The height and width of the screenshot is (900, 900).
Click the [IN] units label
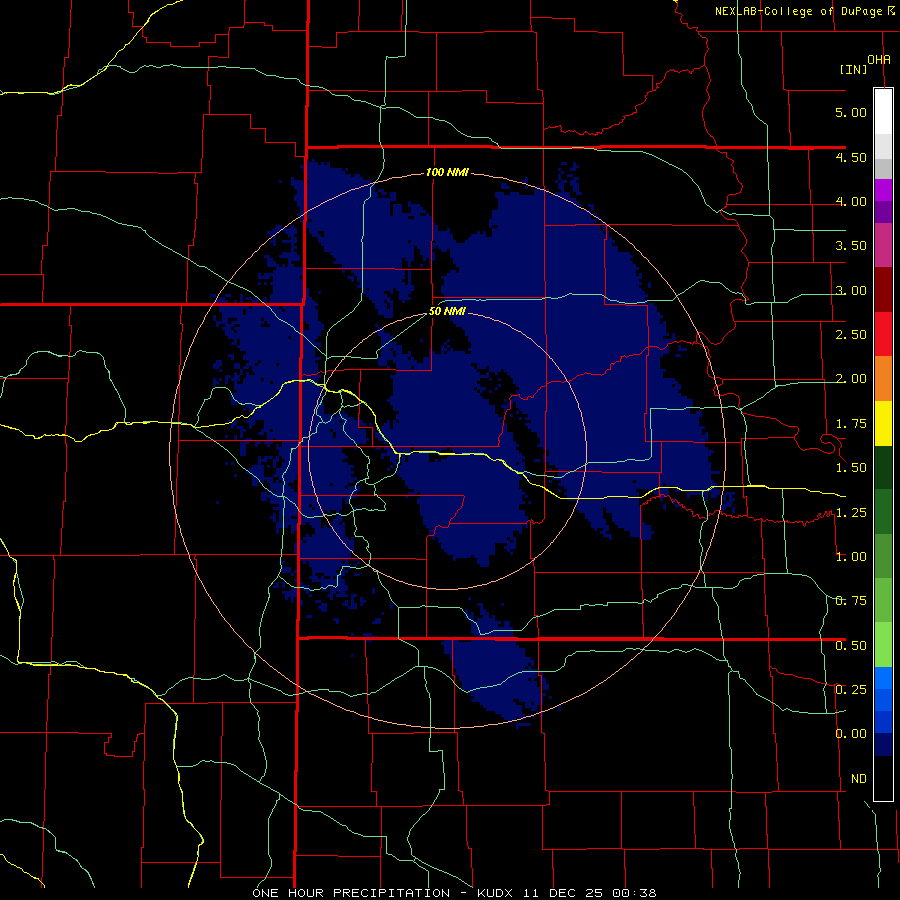point(853,69)
